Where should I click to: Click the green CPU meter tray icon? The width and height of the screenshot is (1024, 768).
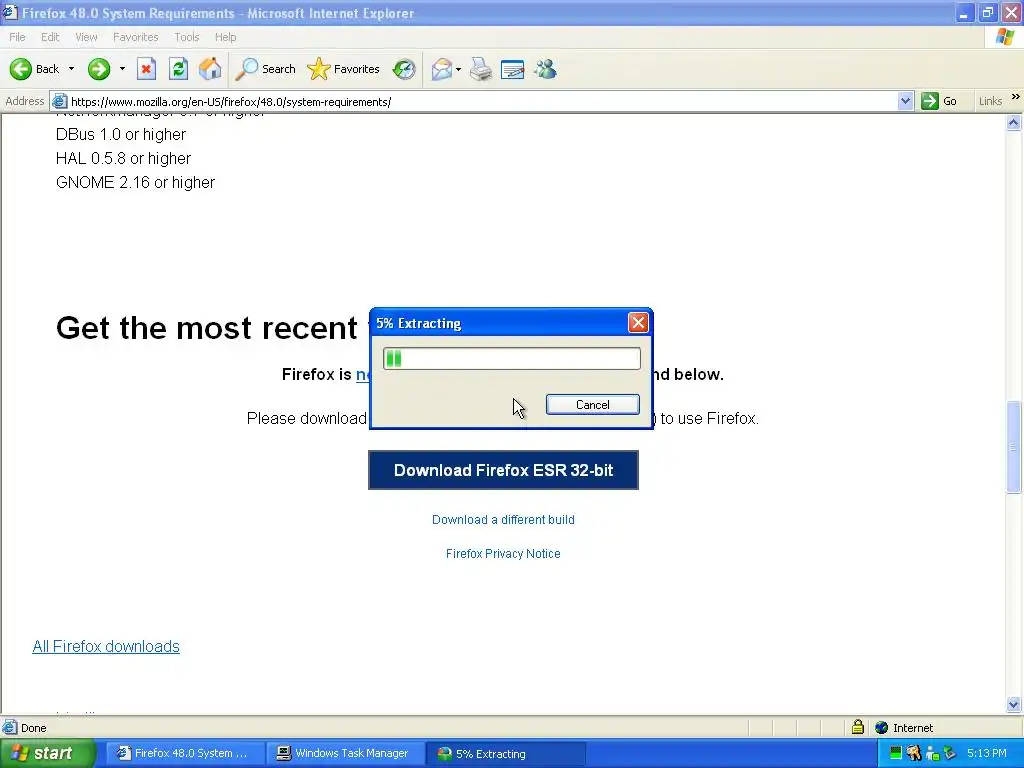tap(896, 754)
